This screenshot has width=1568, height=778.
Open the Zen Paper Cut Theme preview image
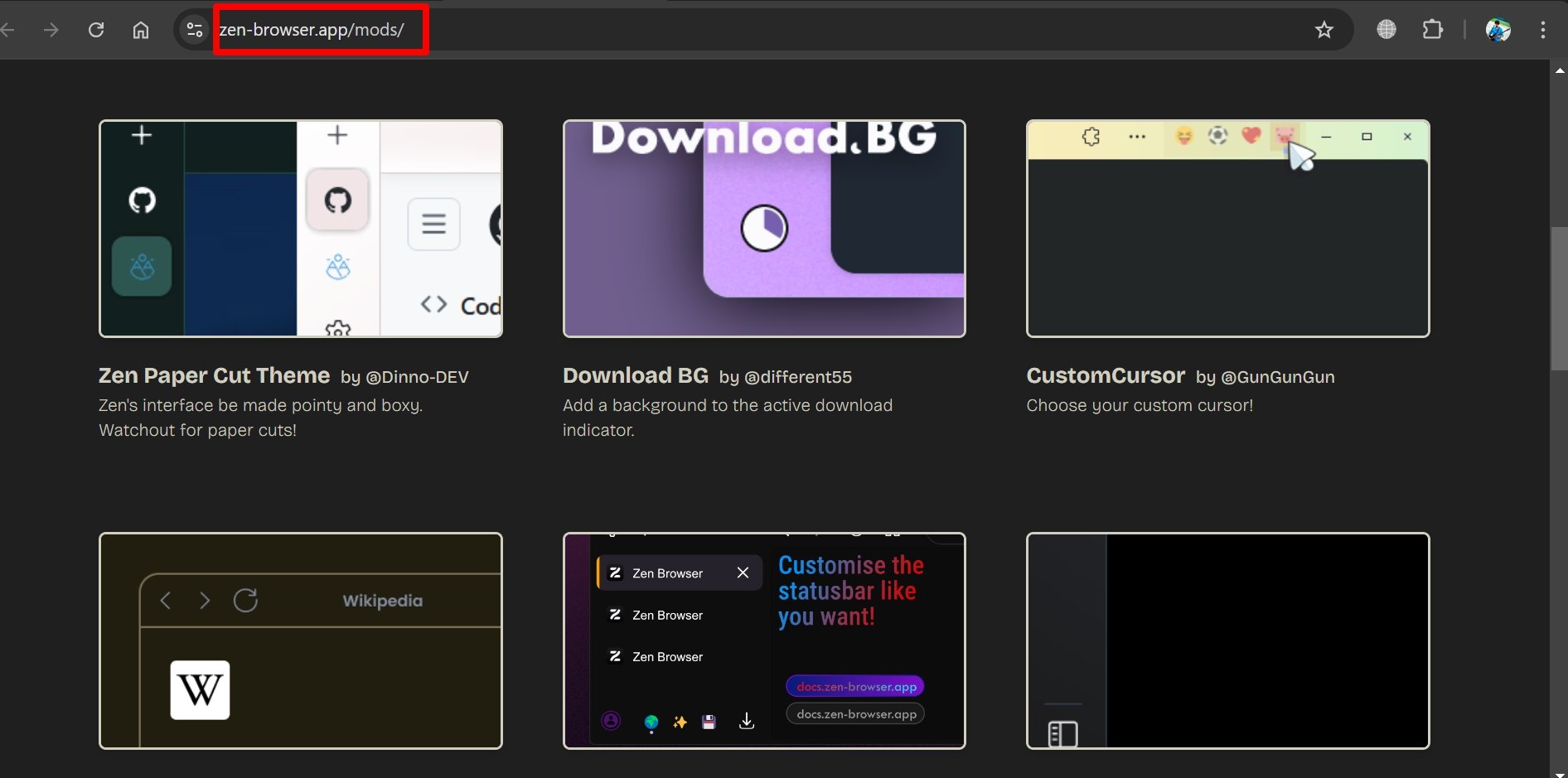[x=301, y=229]
